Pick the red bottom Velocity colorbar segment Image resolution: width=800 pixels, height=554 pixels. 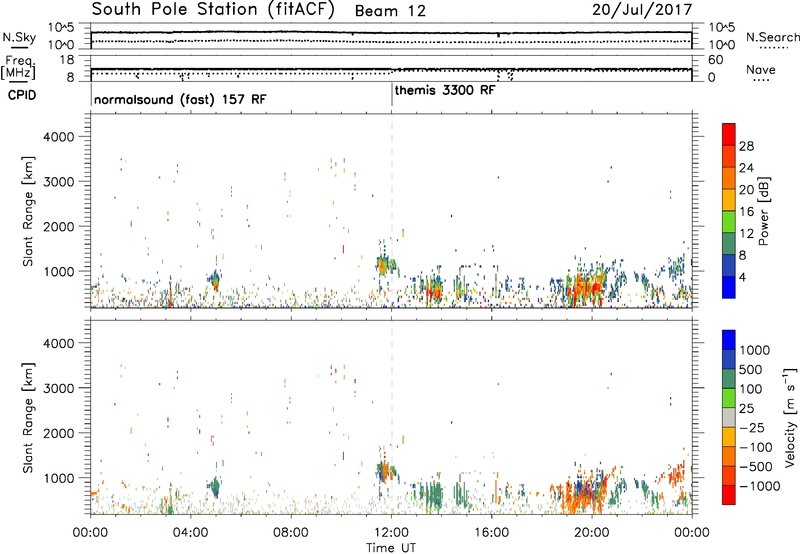pos(729,495)
